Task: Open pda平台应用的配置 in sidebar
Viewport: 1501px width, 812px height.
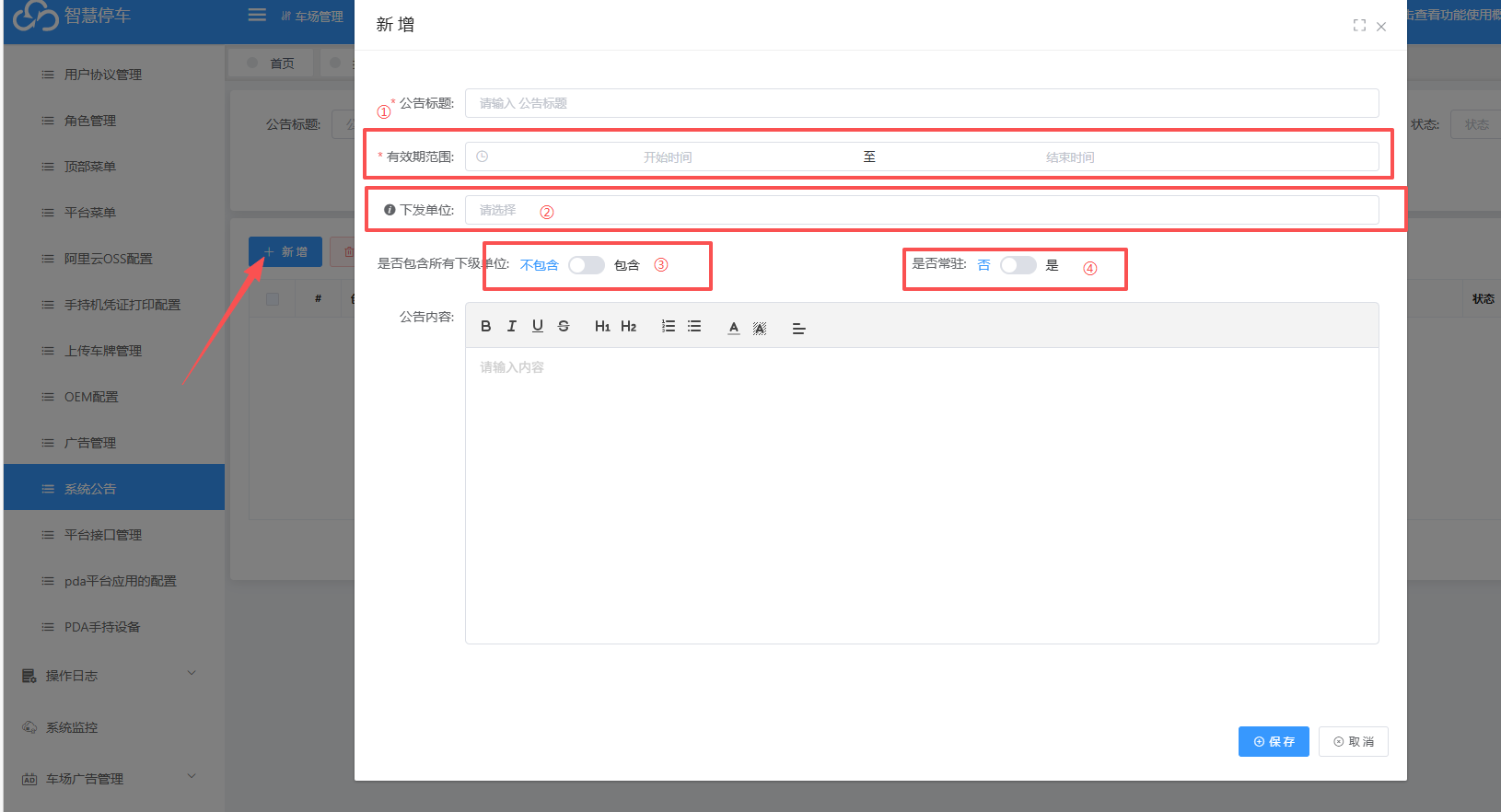Action: click(x=114, y=581)
